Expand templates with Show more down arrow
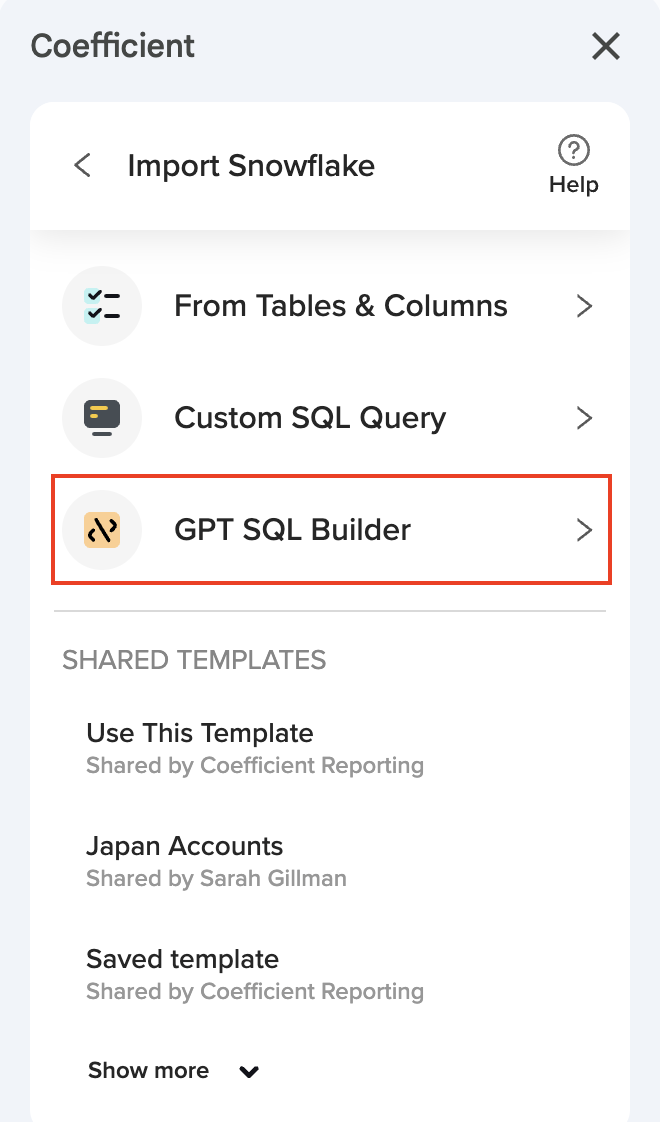The height and width of the screenshot is (1122, 660). coord(249,1072)
